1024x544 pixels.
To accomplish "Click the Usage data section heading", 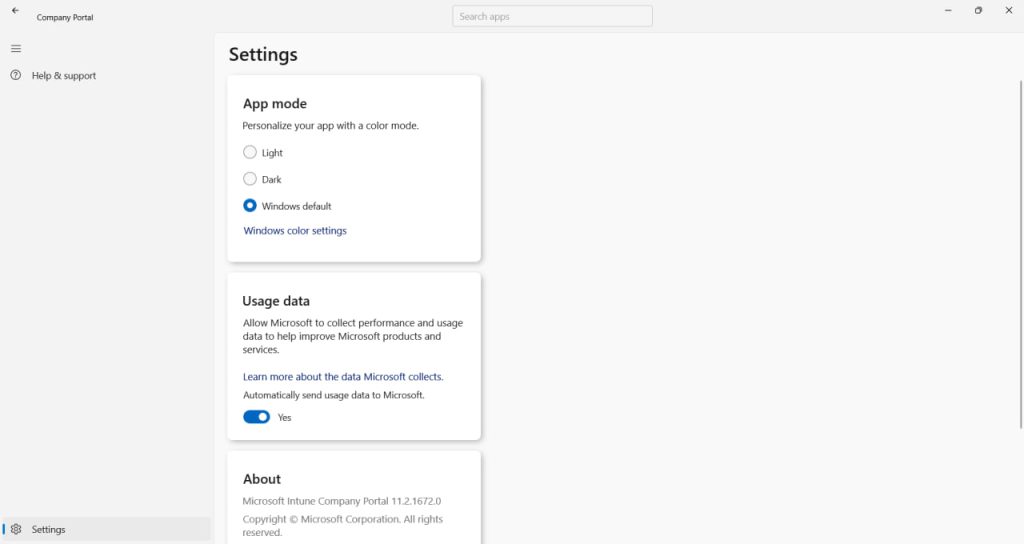I will [x=276, y=301].
